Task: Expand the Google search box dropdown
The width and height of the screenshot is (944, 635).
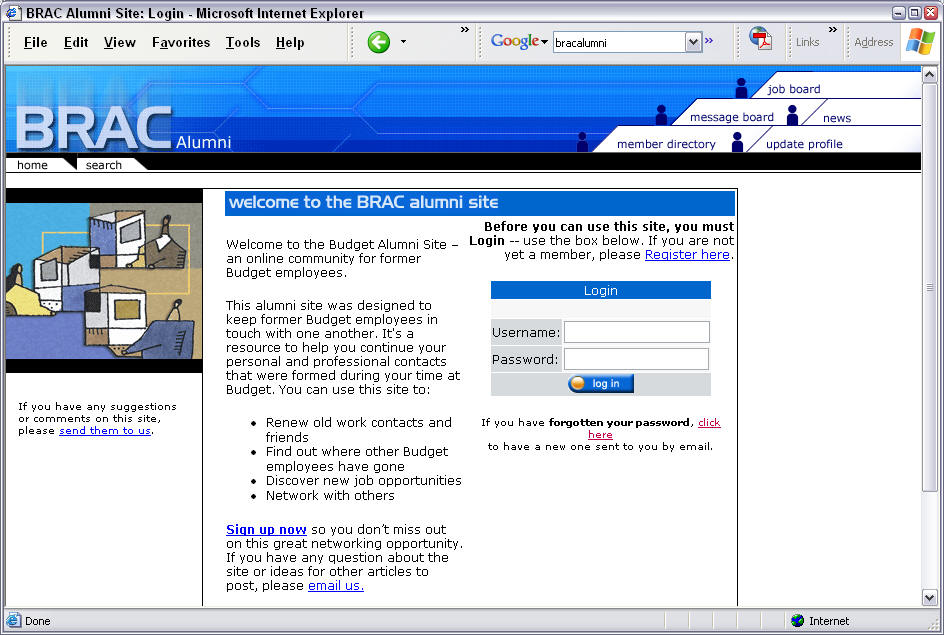Action: 693,42
